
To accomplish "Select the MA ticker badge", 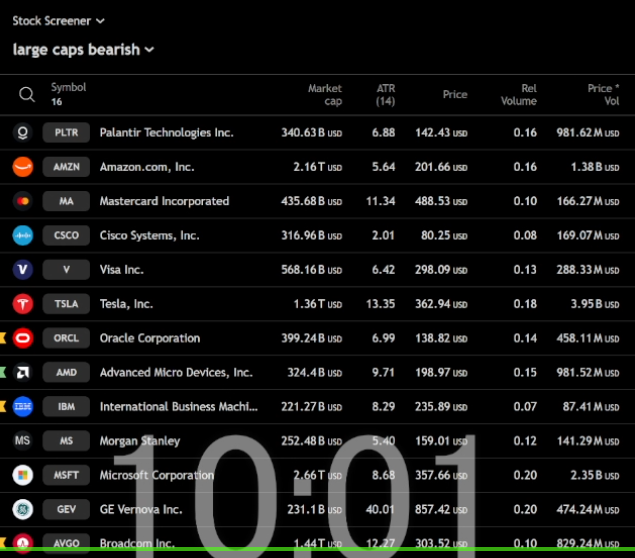I will pyautogui.click(x=66, y=201).
